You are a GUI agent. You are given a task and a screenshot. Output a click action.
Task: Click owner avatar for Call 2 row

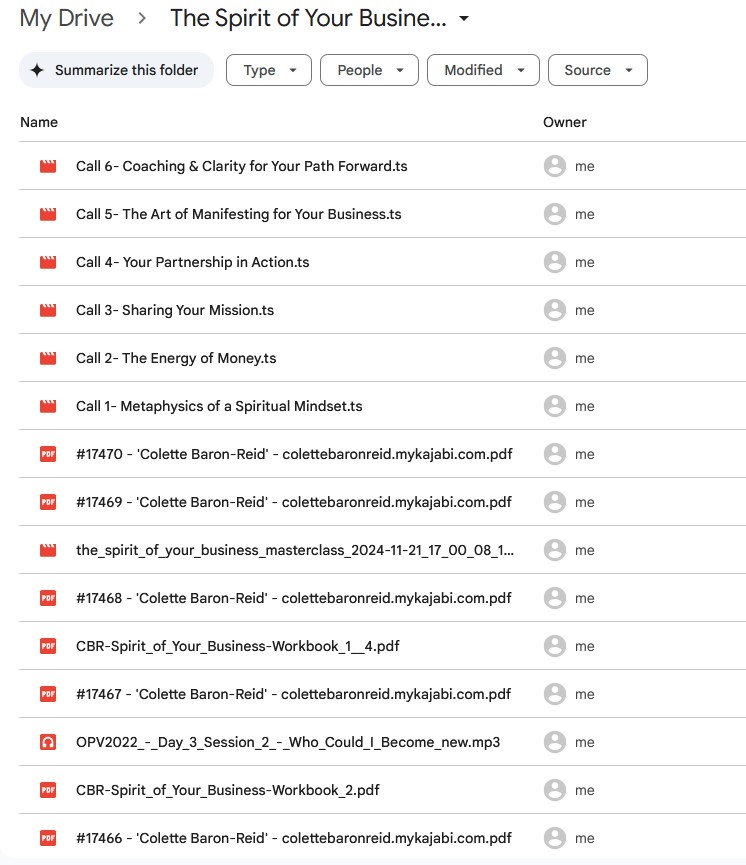[554, 359]
